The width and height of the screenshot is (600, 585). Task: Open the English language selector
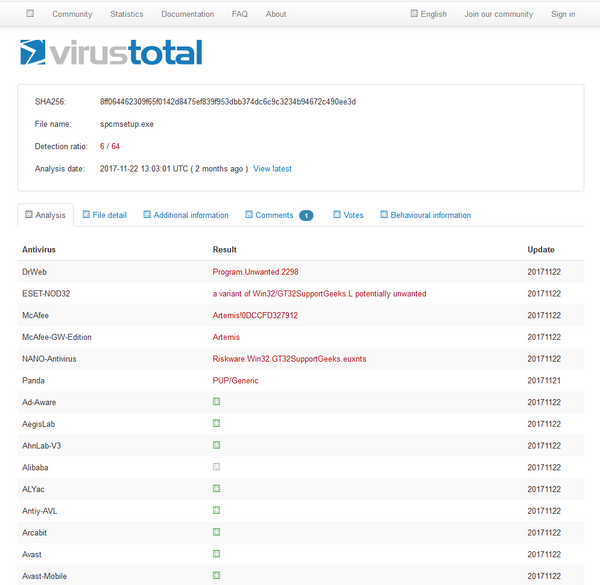tap(428, 14)
